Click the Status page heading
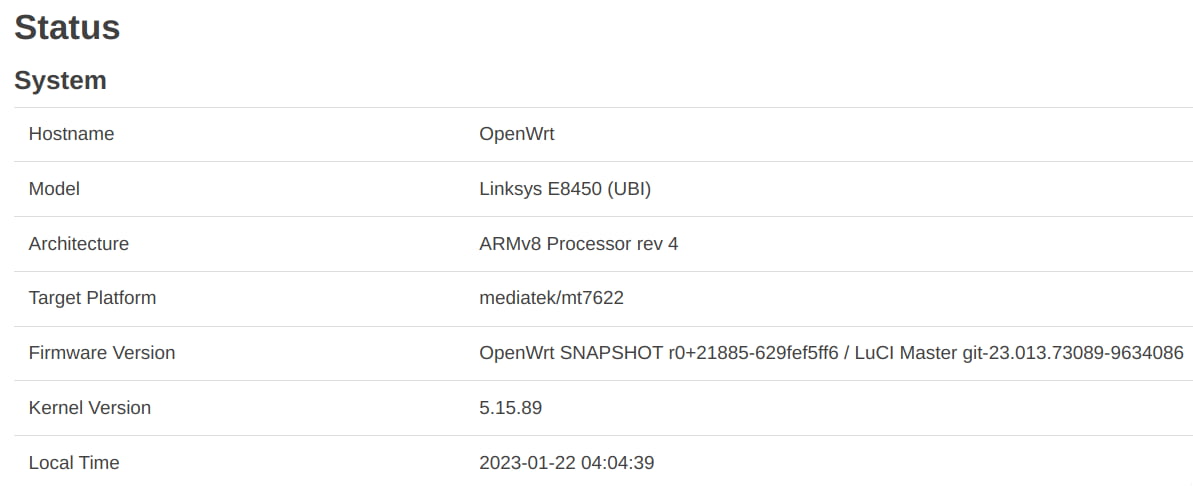The image size is (1193, 486). point(67,27)
